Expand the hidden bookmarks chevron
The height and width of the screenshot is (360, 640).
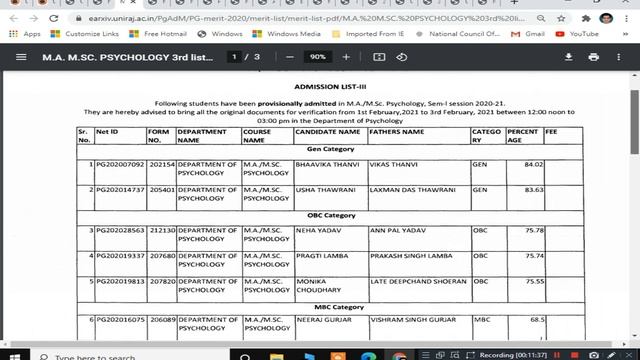625,34
